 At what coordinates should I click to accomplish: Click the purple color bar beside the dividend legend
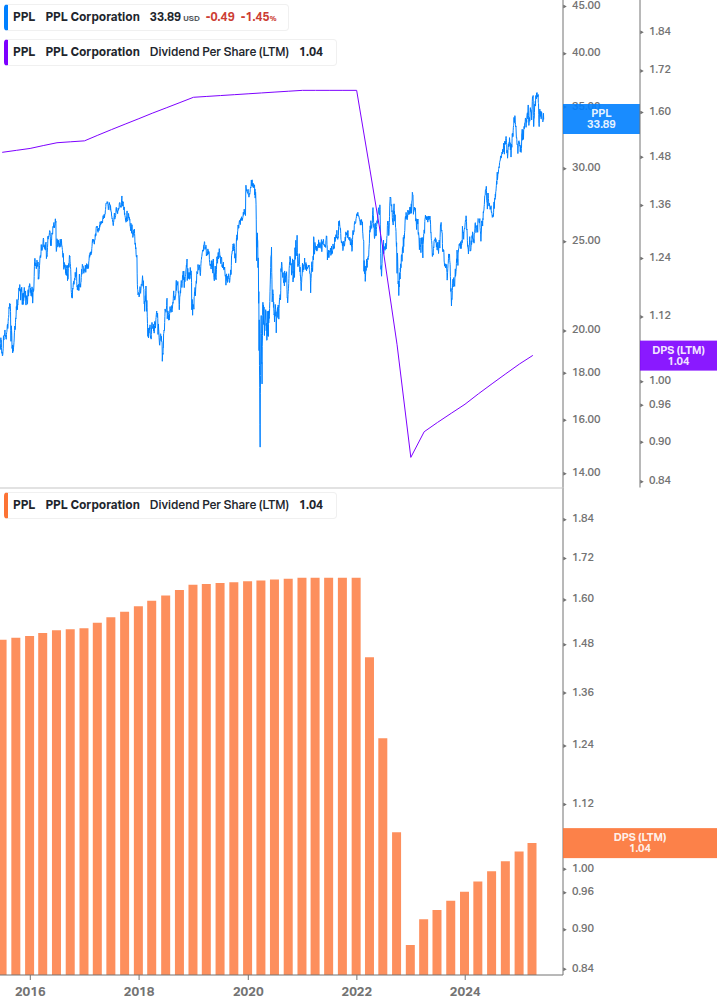point(6,53)
